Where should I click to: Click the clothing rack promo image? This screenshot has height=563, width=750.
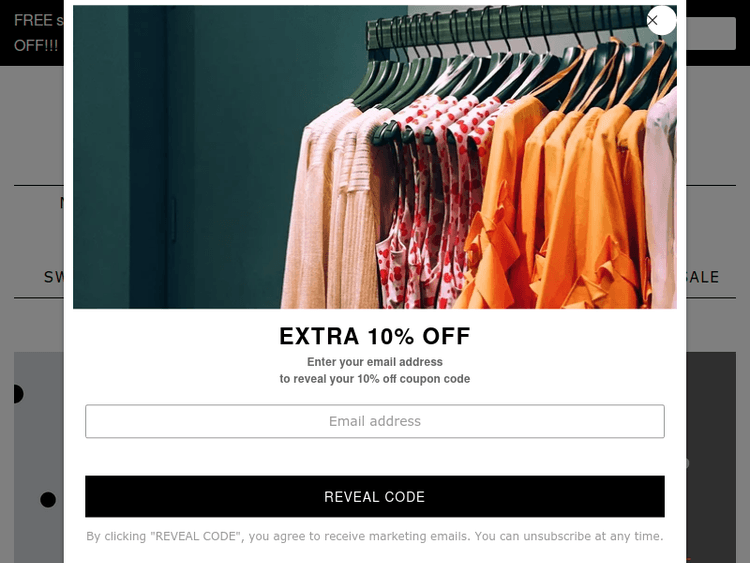[375, 157]
